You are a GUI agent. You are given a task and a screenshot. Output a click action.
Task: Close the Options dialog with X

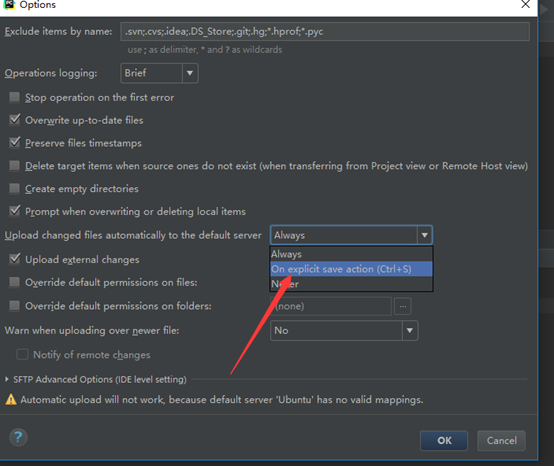[525, 5]
